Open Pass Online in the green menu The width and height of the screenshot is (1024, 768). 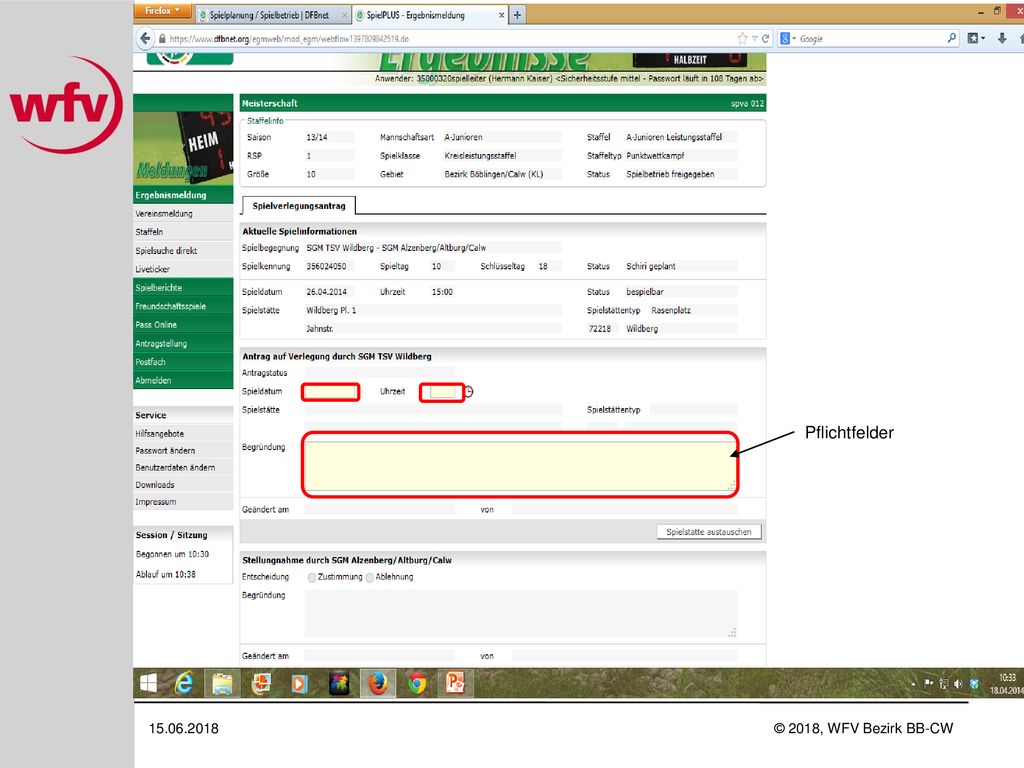[183, 325]
